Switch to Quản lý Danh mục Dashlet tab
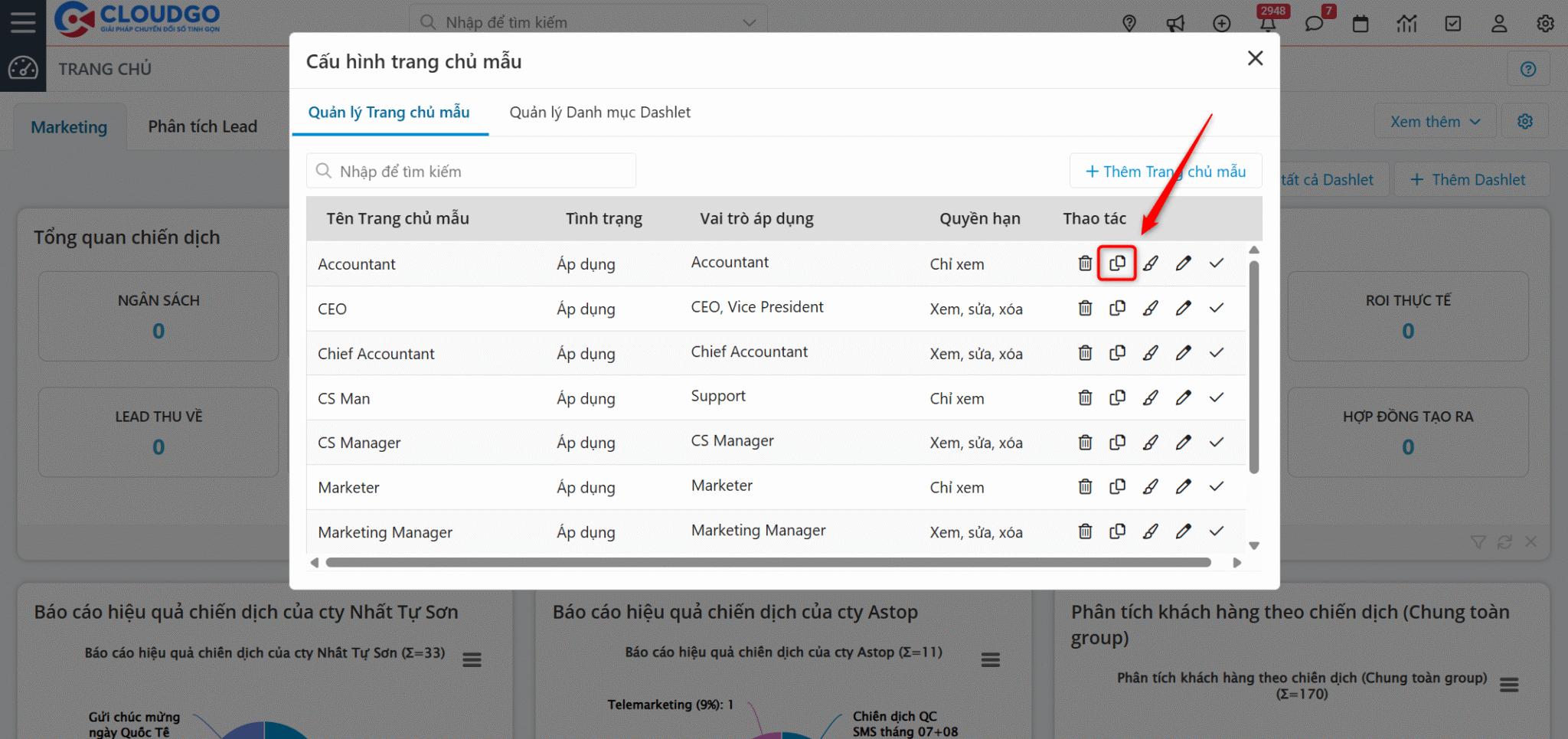Viewport: 1568px width, 739px height. 600,113
